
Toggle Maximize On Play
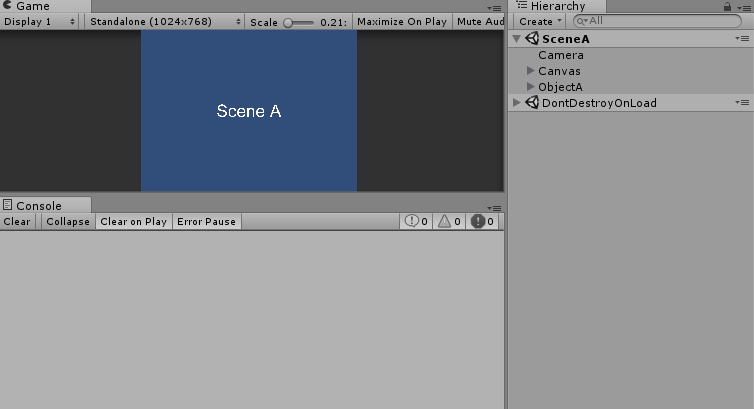402,22
